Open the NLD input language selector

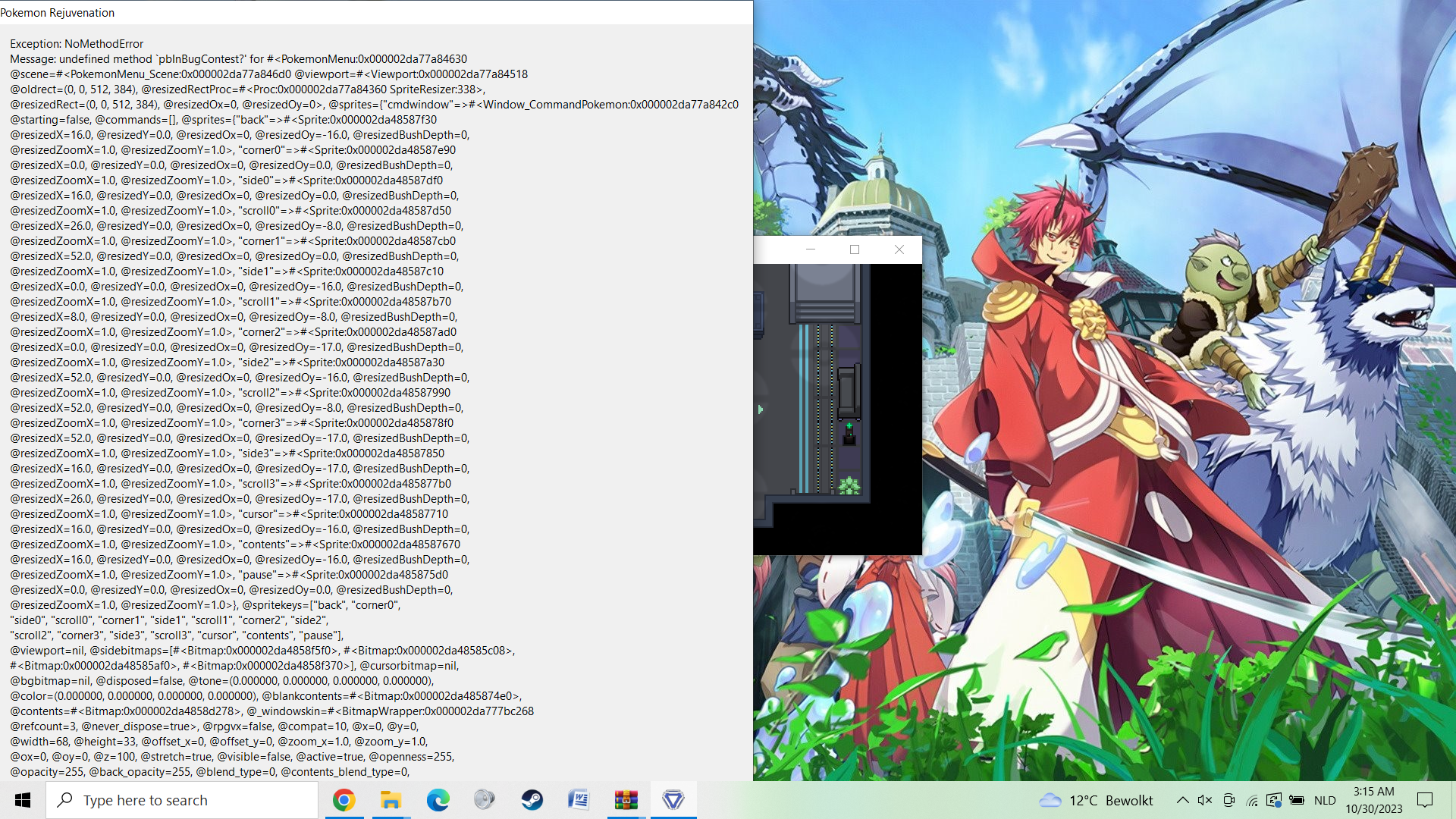point(1325,800)
